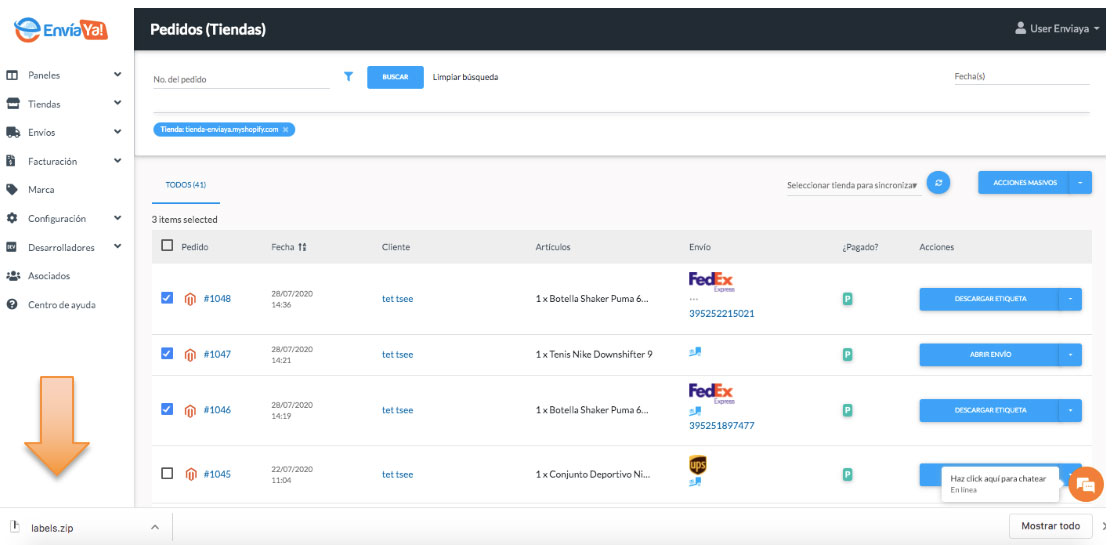Select the TODOS (41) tab
The width and height of the screenshot is (1113, 546).
tap(186, 185)
